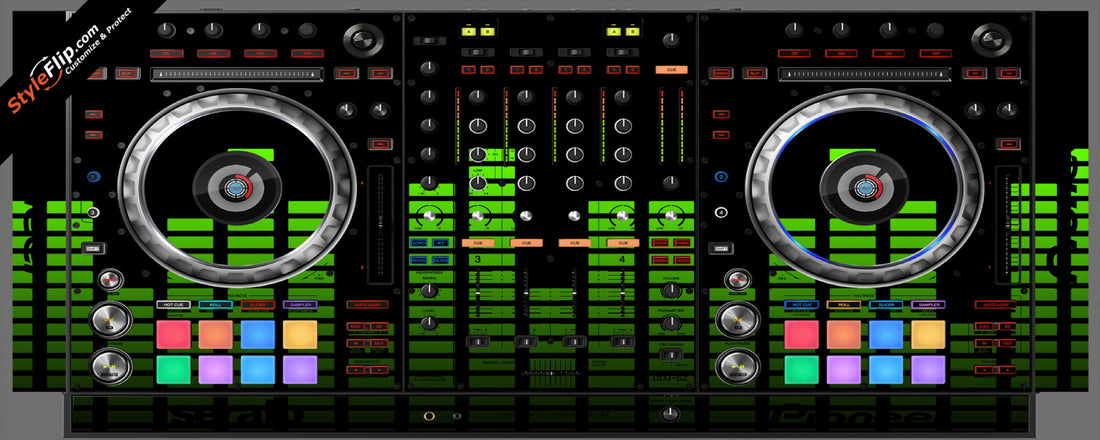Hit the left deck play/pause button
Screen dimensions: 1100x440
(x=110, y=366)
